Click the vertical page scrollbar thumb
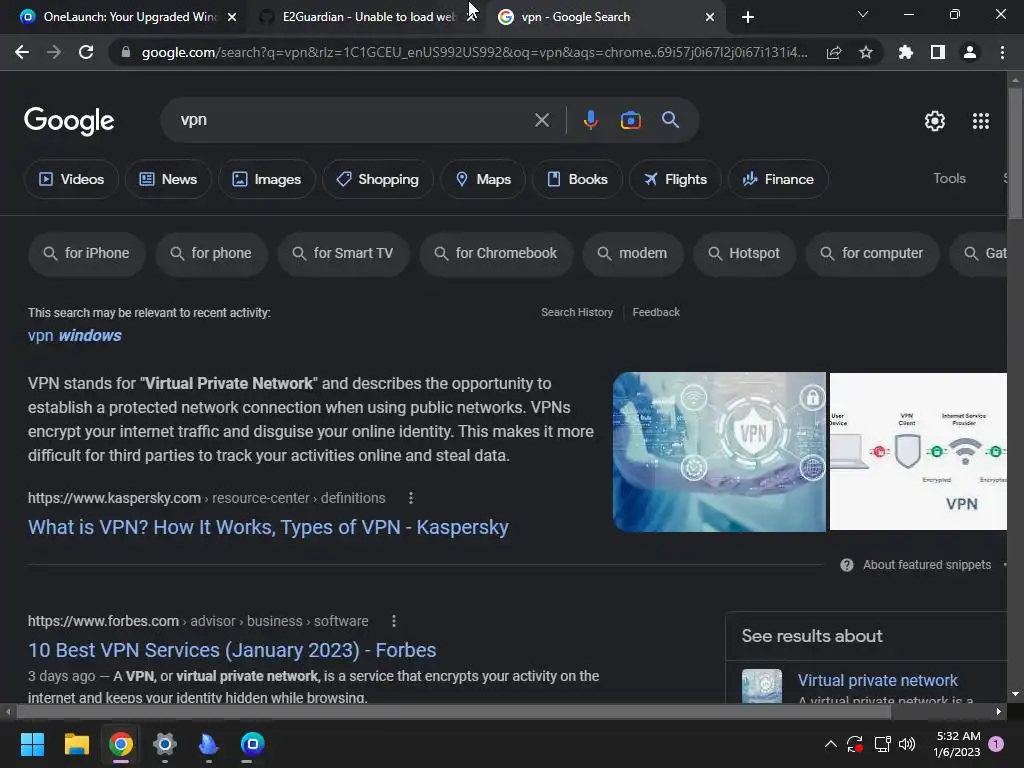This screenshot has height=768, width=1024. tap(1015, 153)
